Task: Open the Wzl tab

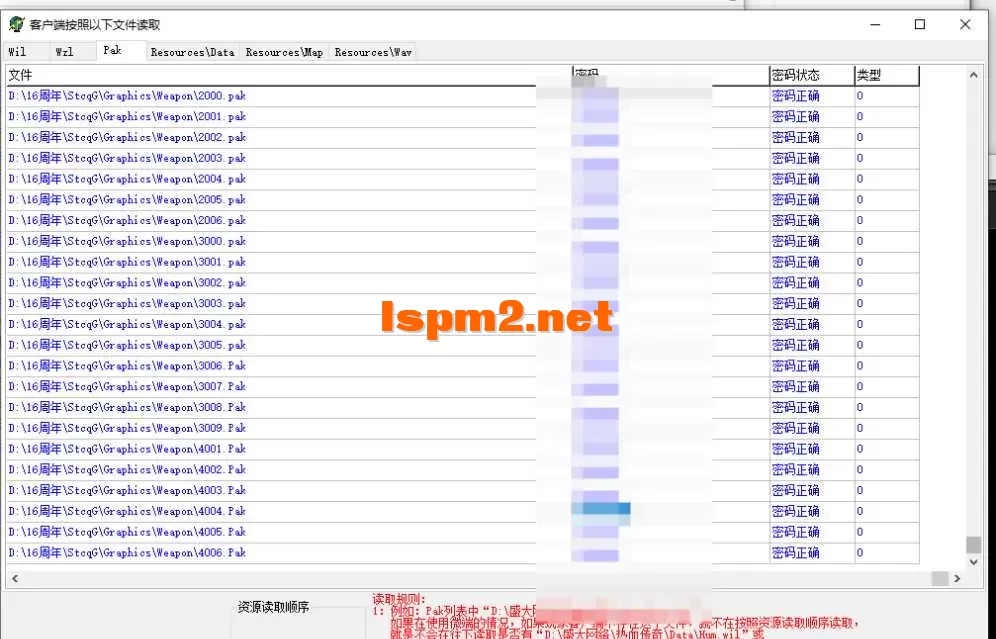Action: 64,52
